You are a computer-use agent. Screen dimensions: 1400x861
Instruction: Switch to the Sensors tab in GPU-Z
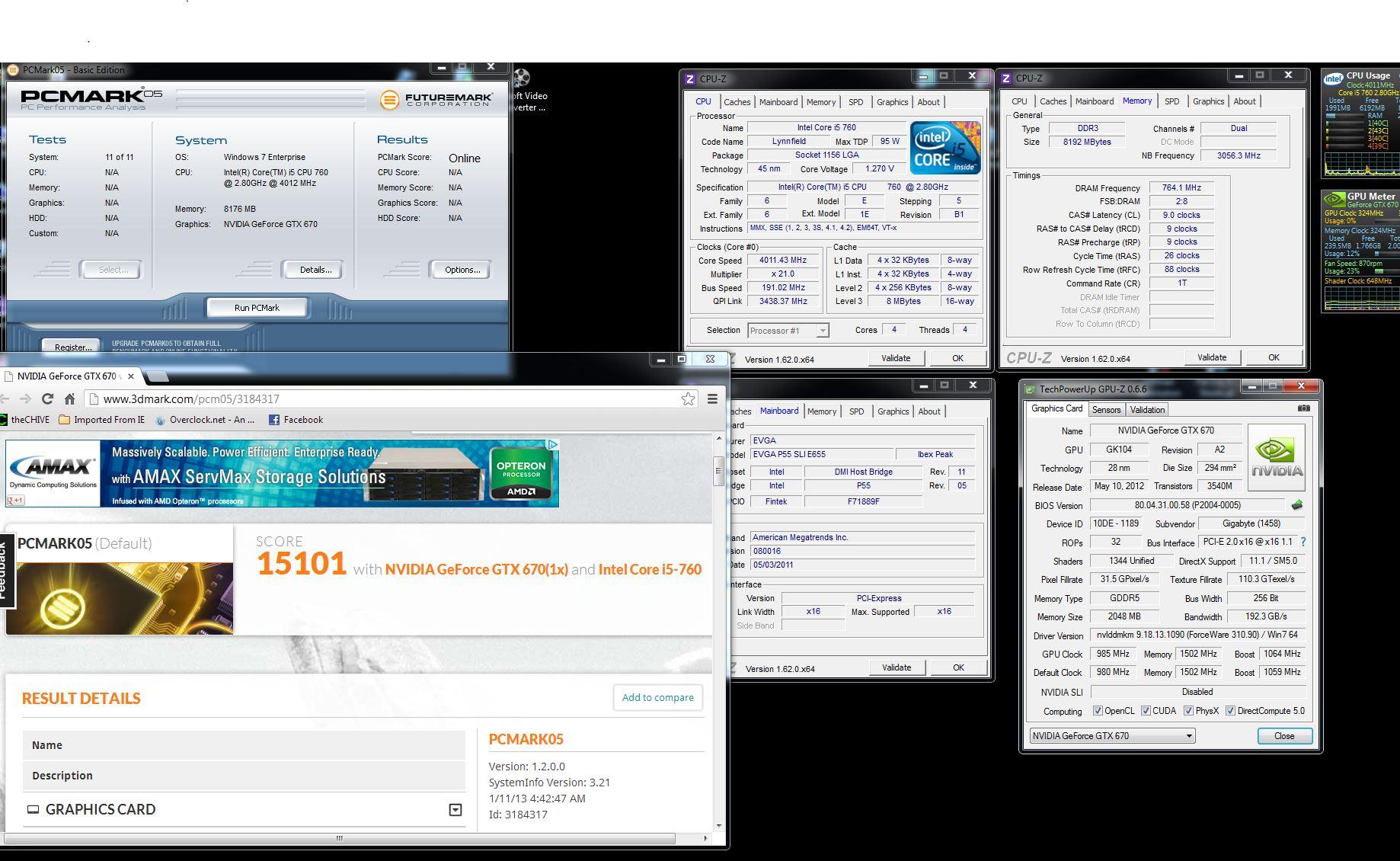[x=1106, y=410]
